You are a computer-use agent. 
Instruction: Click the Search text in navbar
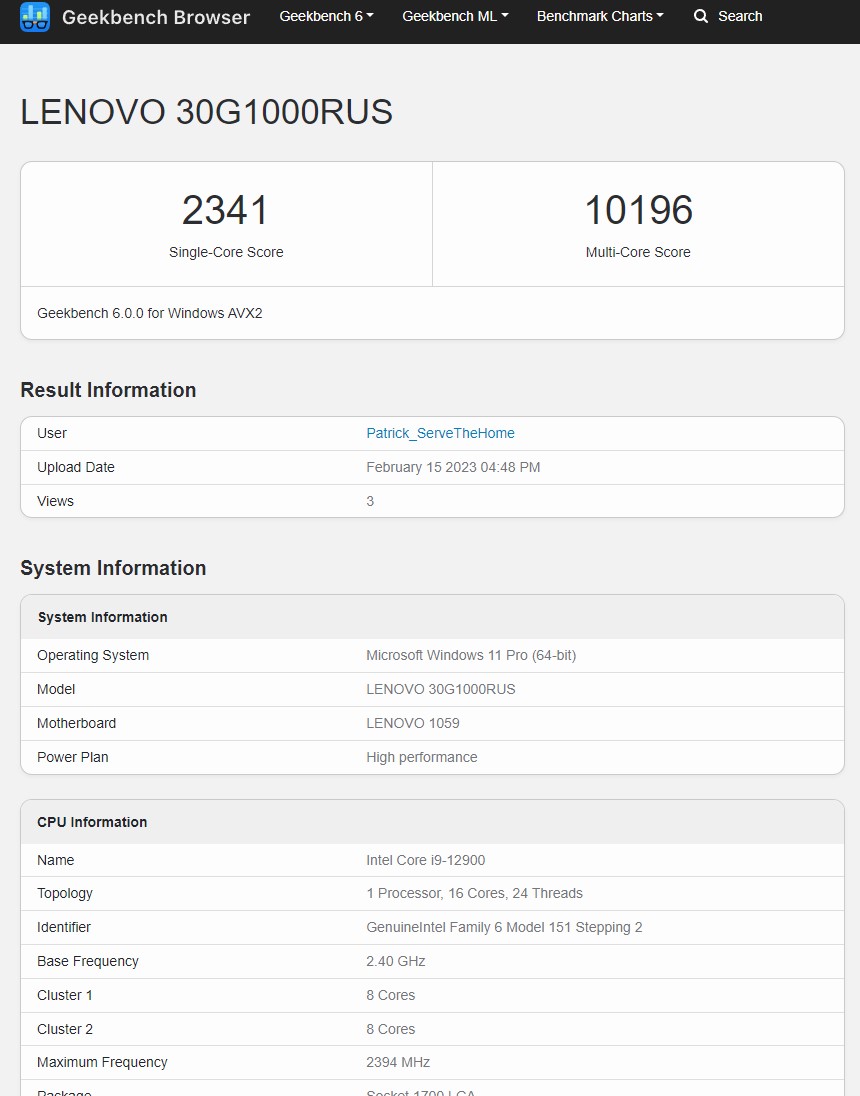pyautogui.click(x=740, y=16)
